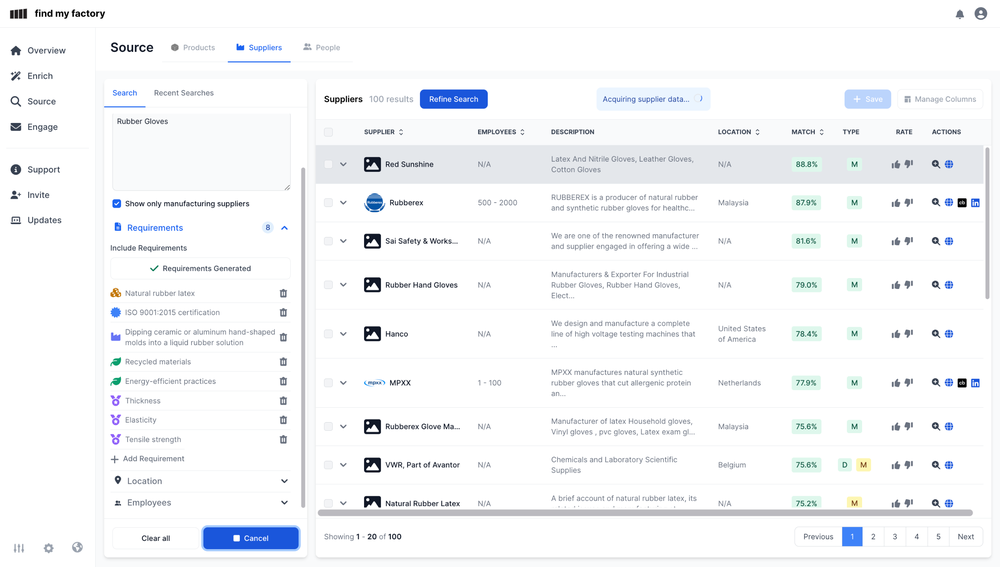Go to the Next results page
This screenshot has width=1000, height=567.
[966, 536]
